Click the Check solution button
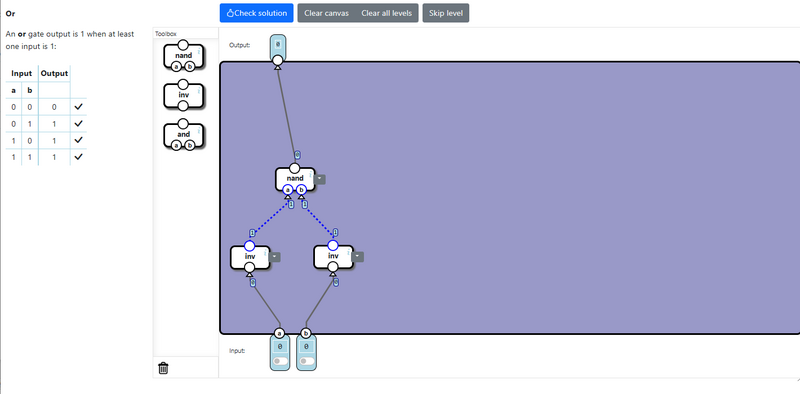The image size is (800, 394). (x=257, y=13)
